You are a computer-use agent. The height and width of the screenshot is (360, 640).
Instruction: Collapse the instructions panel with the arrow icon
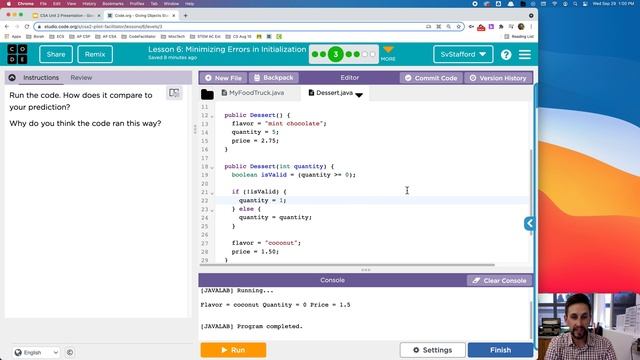click(x=12, y=78)
